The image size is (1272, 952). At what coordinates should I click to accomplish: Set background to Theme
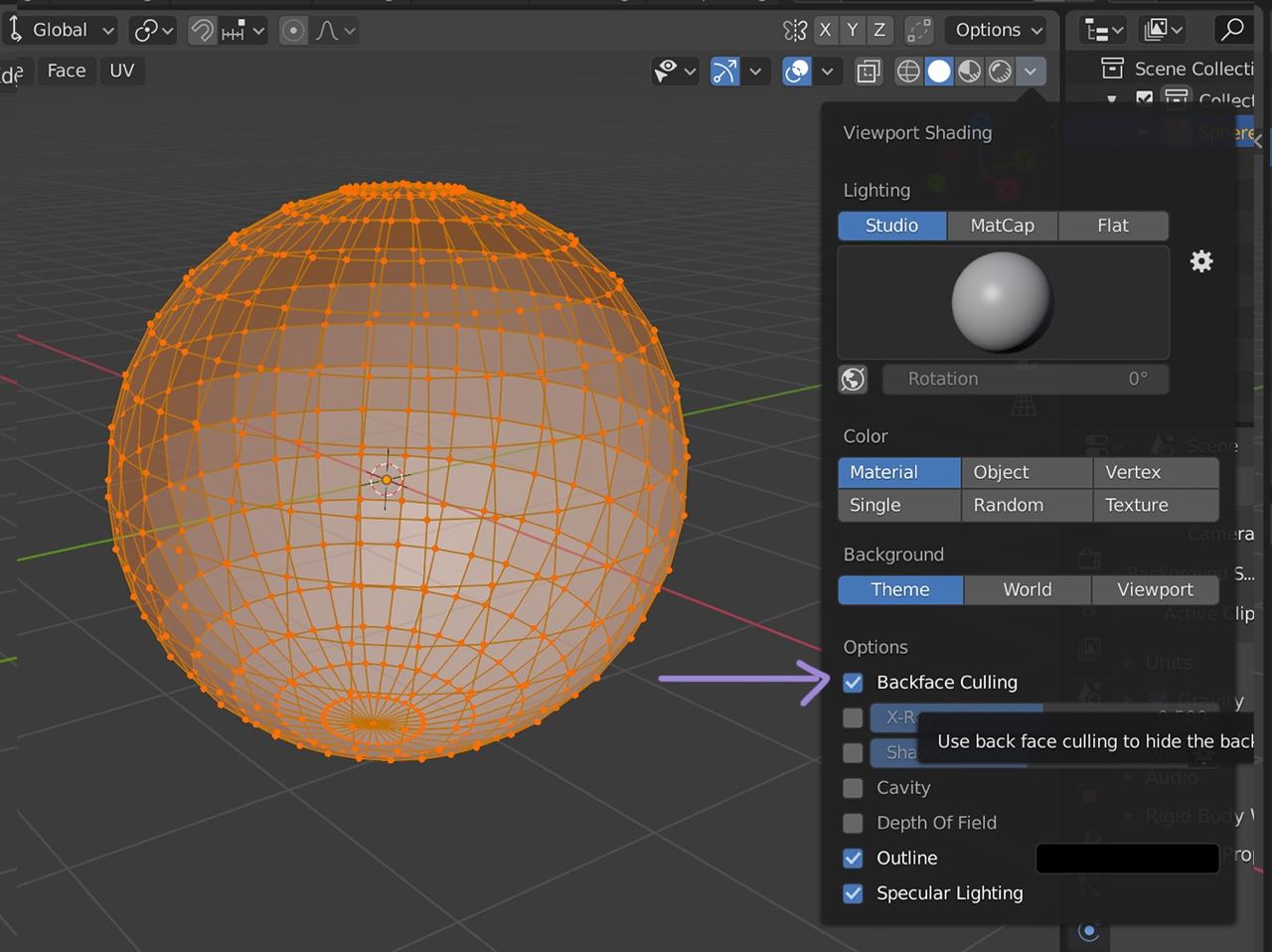(x=900, y=589)
